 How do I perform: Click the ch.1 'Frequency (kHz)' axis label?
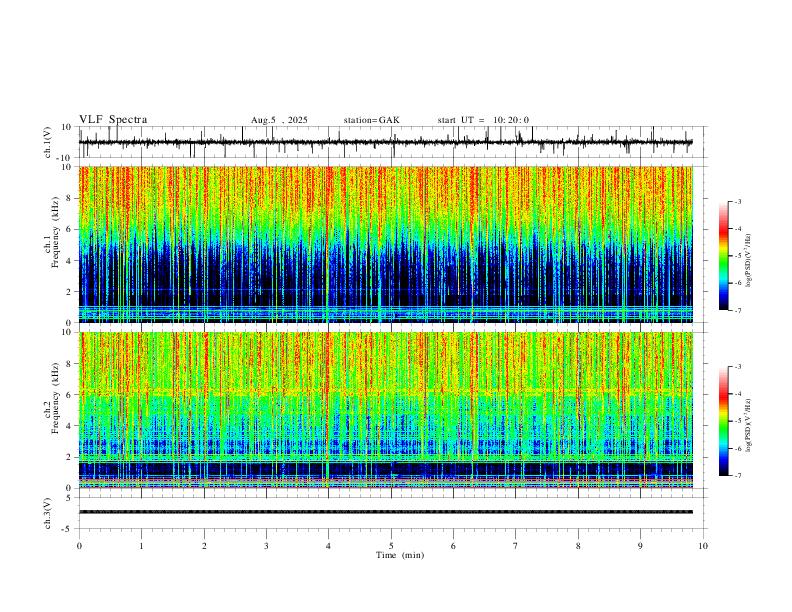[55, 234]
